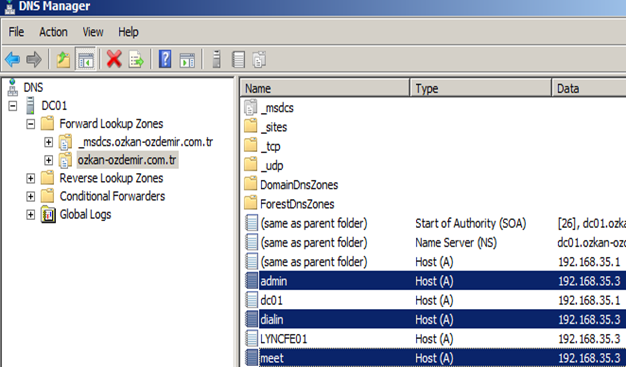This screenshot has height=367, width=626.
Task: Click the dc01 host record icon
Action: [x=251, y=300]
